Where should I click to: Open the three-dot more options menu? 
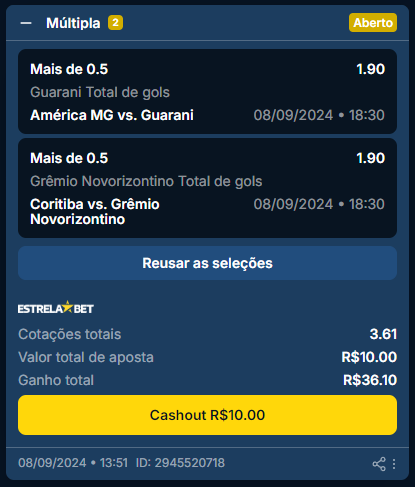tap(394, 464)
